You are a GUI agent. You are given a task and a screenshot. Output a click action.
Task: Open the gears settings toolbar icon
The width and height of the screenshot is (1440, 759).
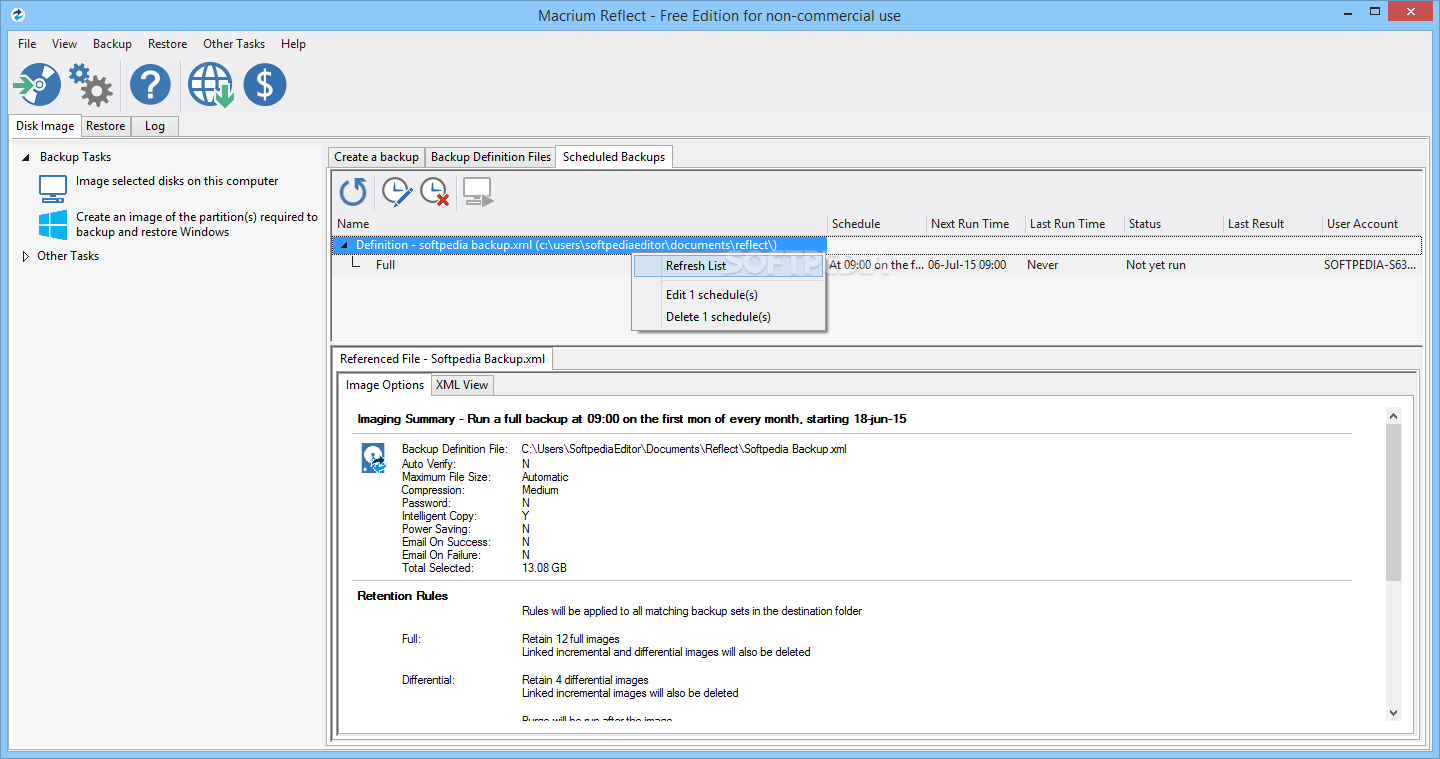tap(91, 85)
